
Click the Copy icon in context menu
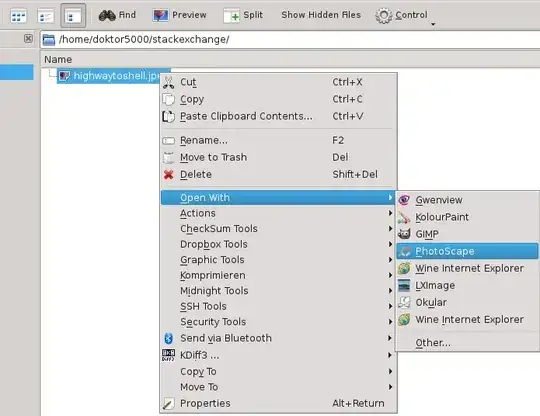coord(168,100)
